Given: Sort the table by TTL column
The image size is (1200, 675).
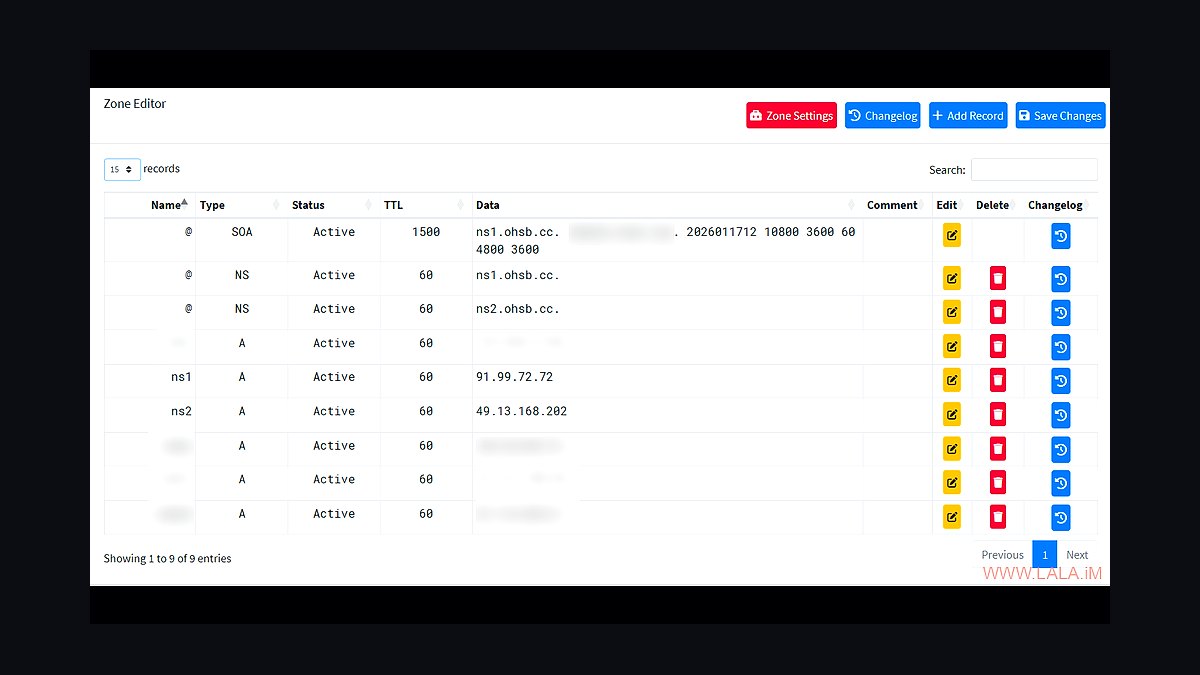Looking at the screenshot, I should tap(425, 205).
